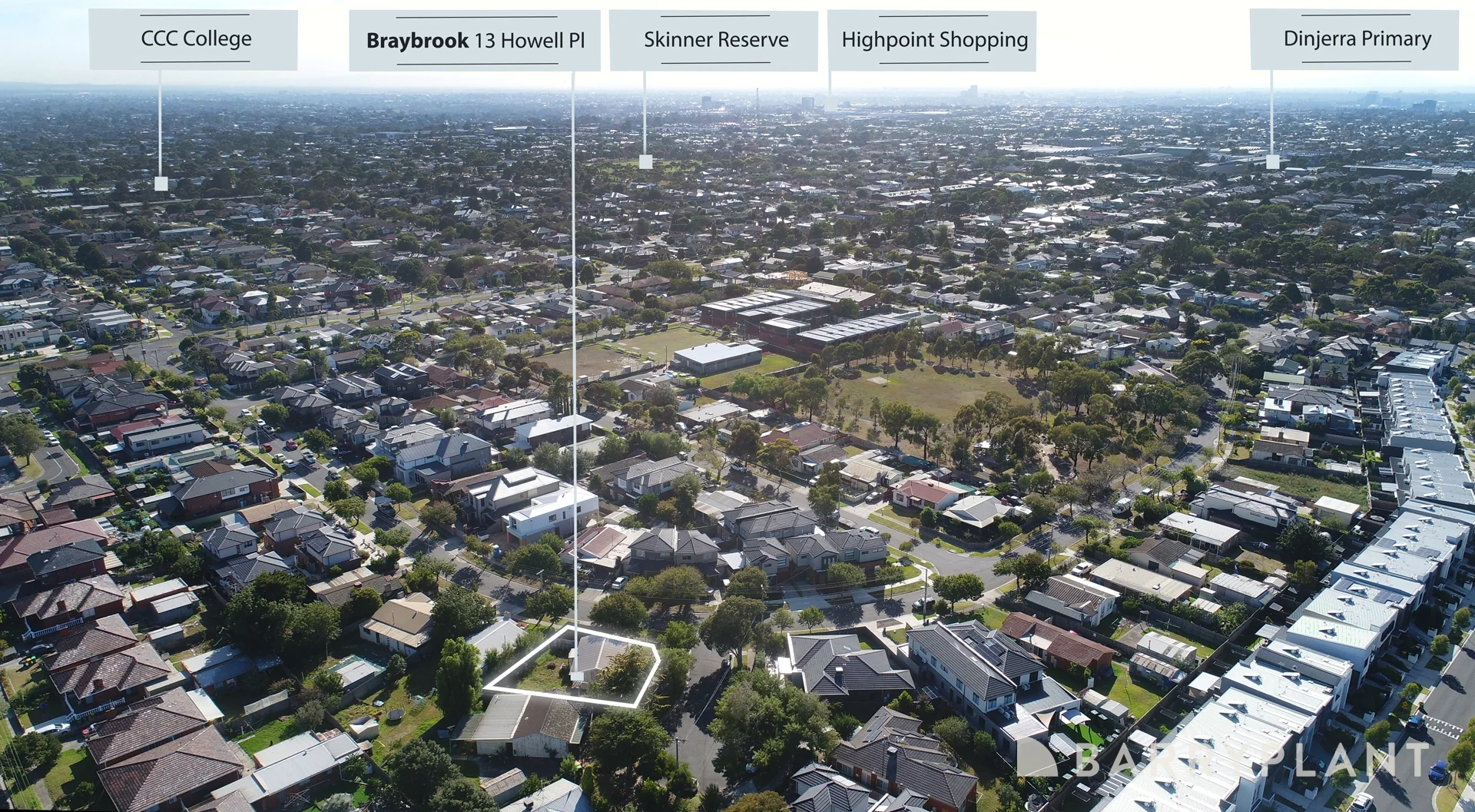
Task: Click the Highpoint Shopping label banner
Action: (934, 39)
